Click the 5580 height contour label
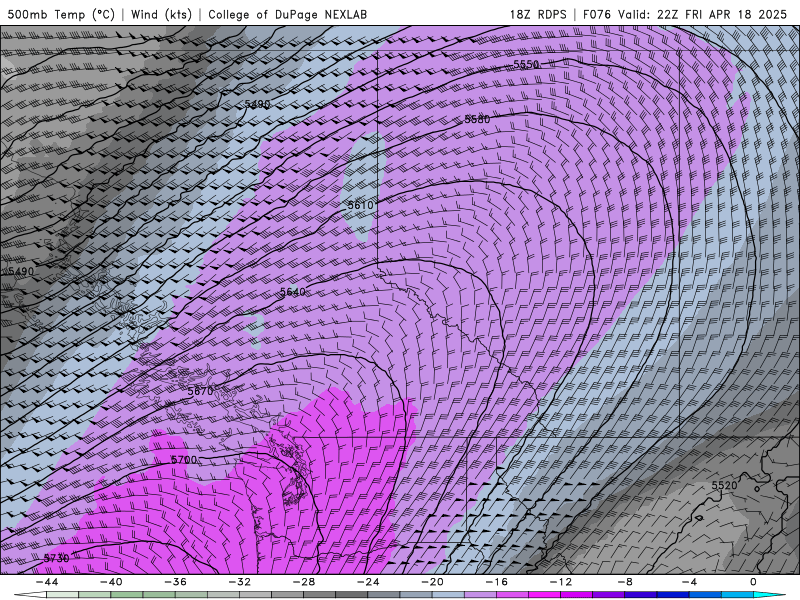Image resolution: width=800 pixels, height=600 pixels. pos(477,119)
